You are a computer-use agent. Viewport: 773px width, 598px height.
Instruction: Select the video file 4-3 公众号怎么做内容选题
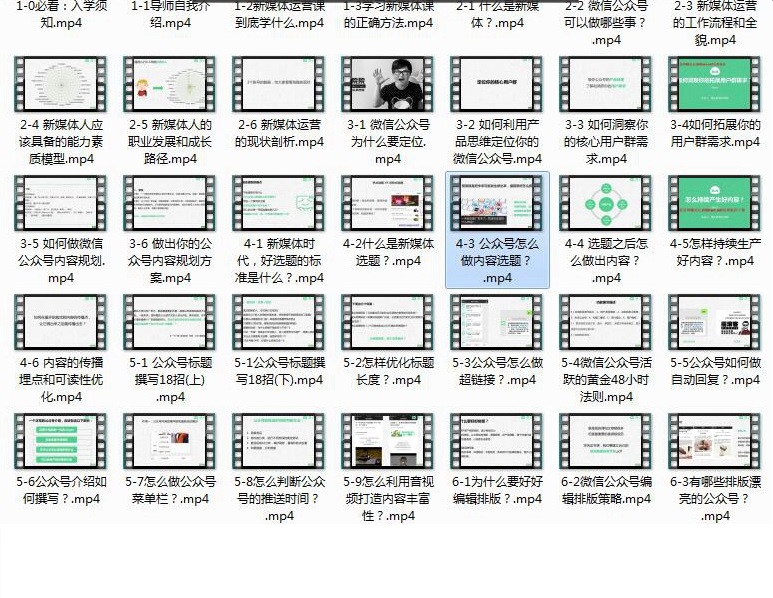[x=497, y=204]
